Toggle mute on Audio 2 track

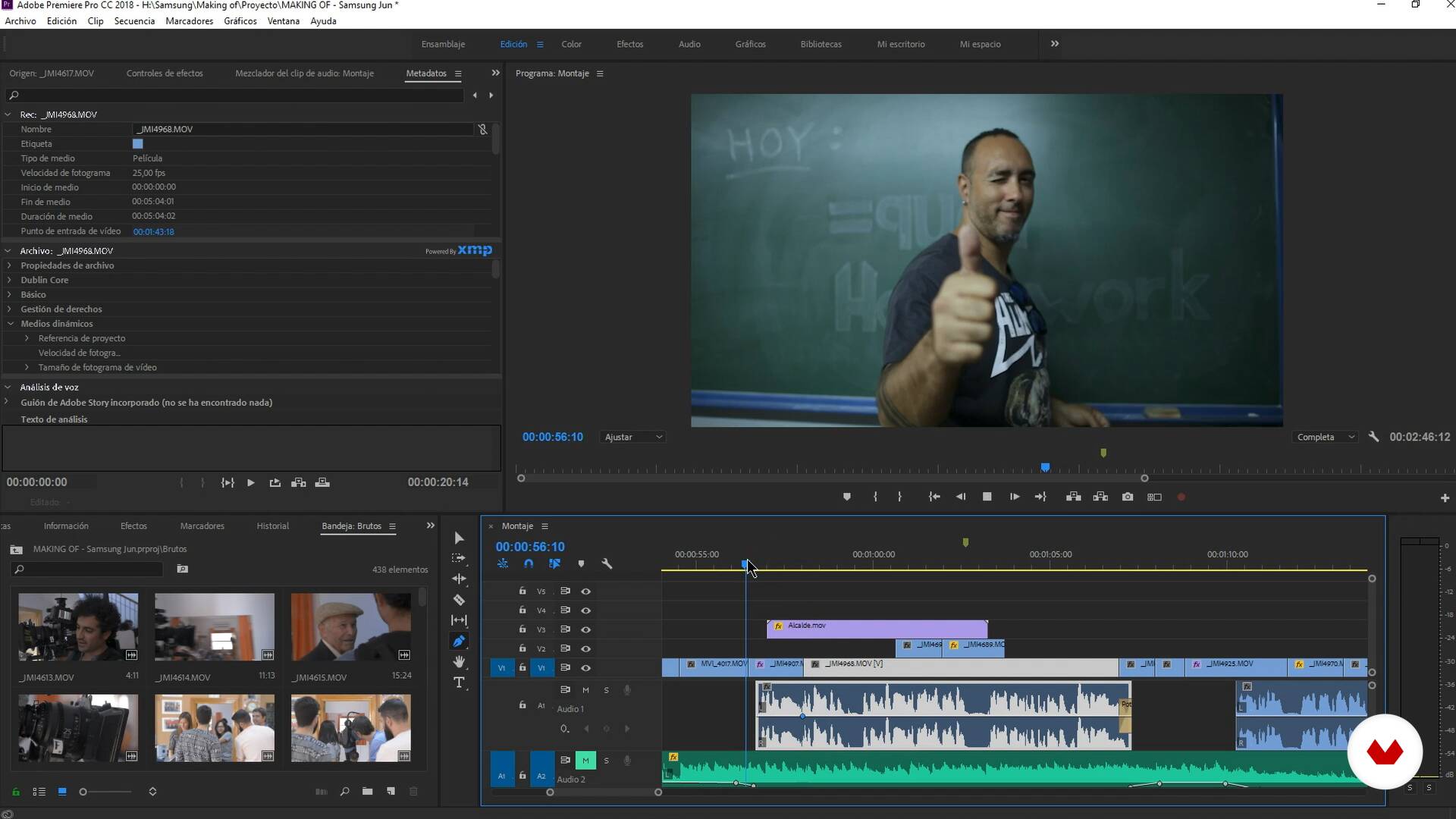pos(585,760)
